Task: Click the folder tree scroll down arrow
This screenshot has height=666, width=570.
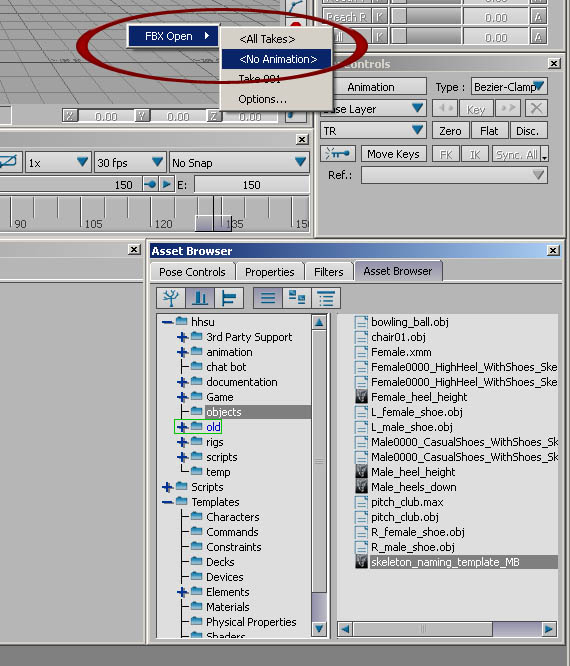Action: 319,628
